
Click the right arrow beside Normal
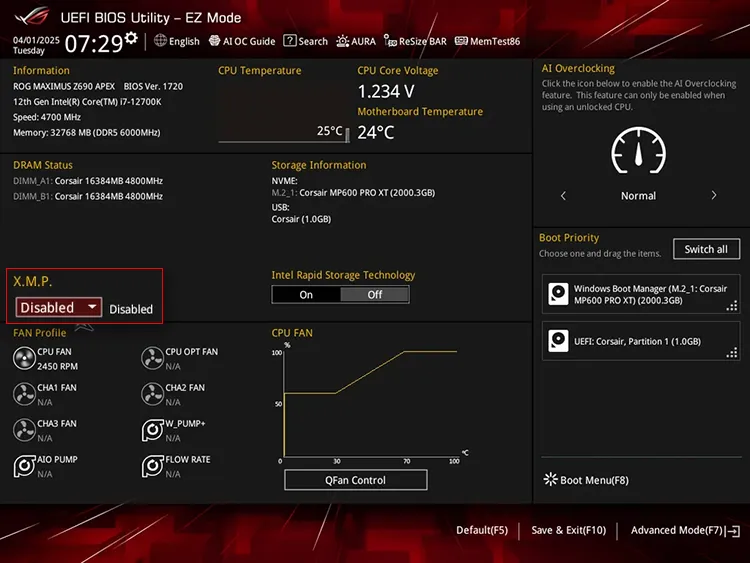point(714,195)
